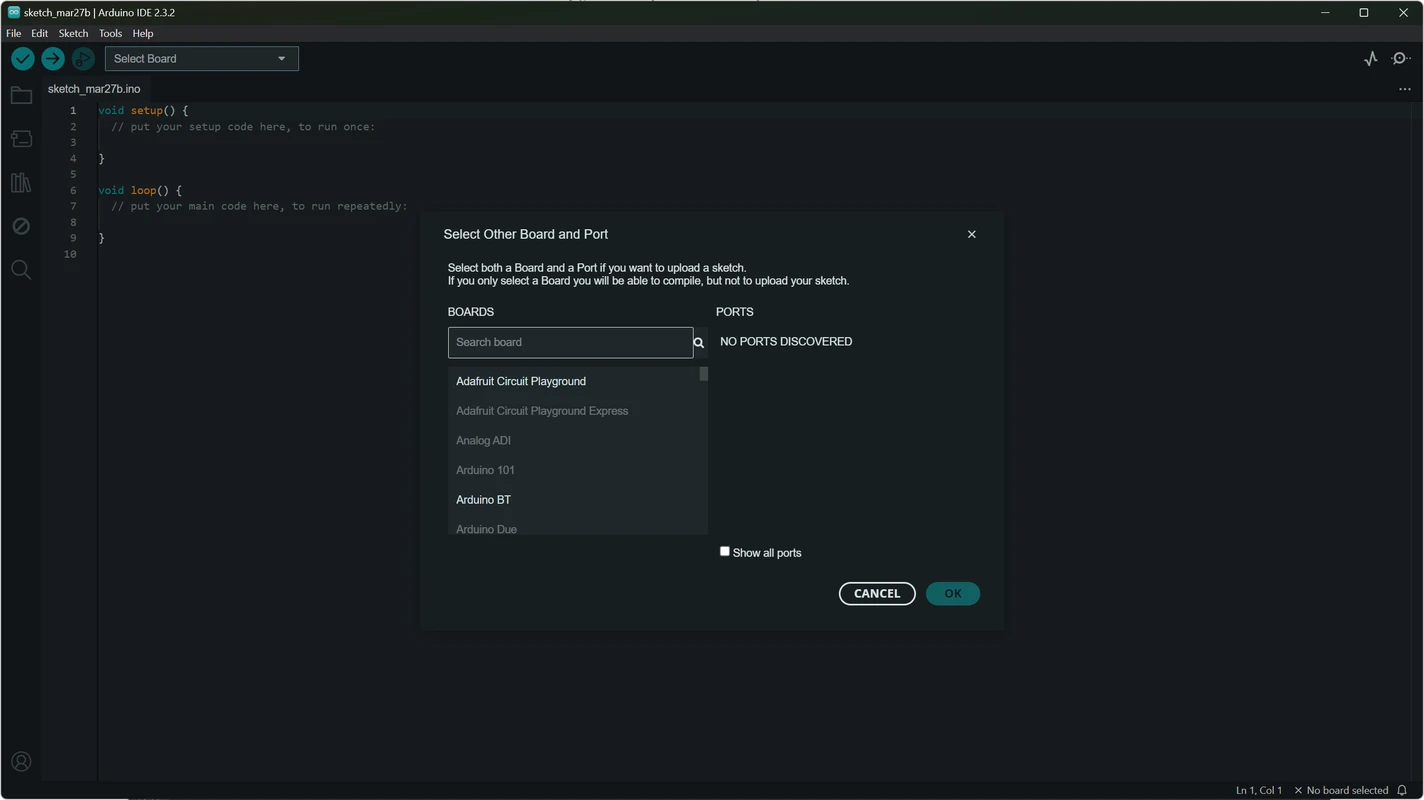Open the Search sidebar icon

21,270
